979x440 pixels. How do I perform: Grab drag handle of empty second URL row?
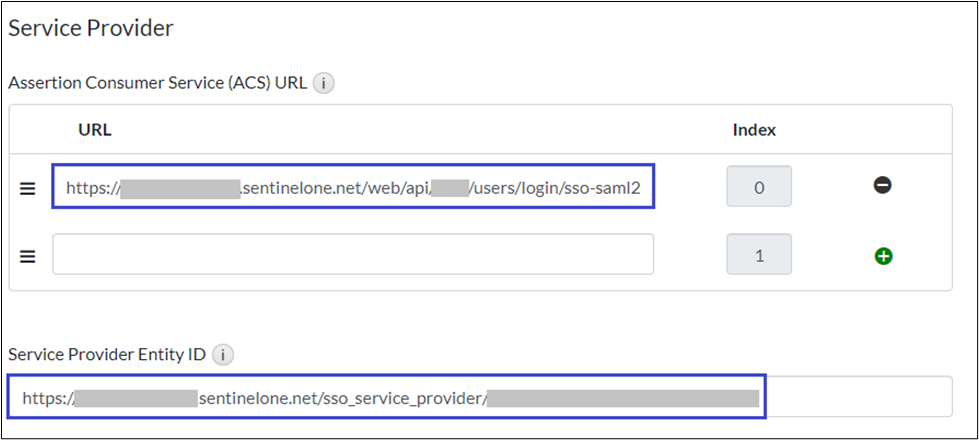tap(28, 255)
